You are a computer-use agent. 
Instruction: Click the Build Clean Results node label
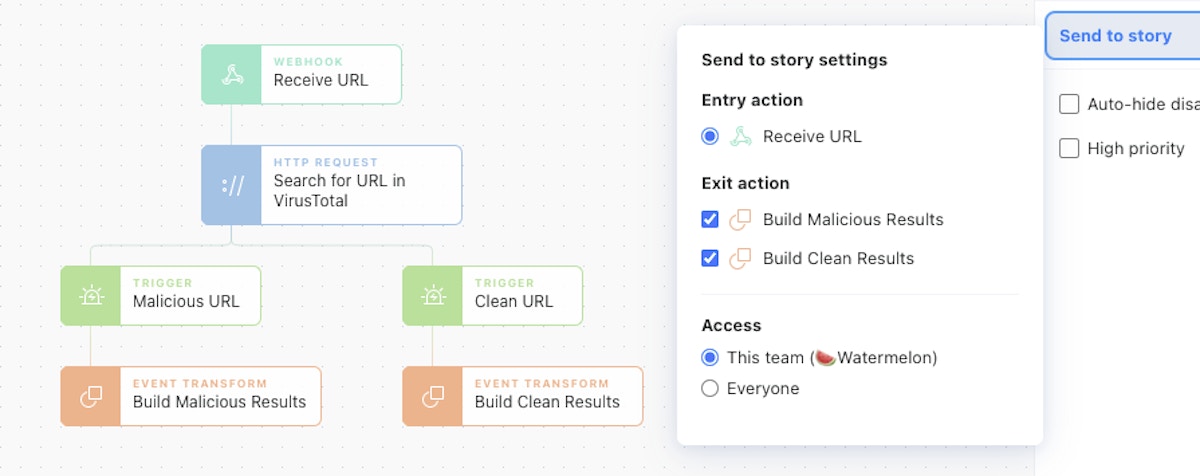pos(547,402)
